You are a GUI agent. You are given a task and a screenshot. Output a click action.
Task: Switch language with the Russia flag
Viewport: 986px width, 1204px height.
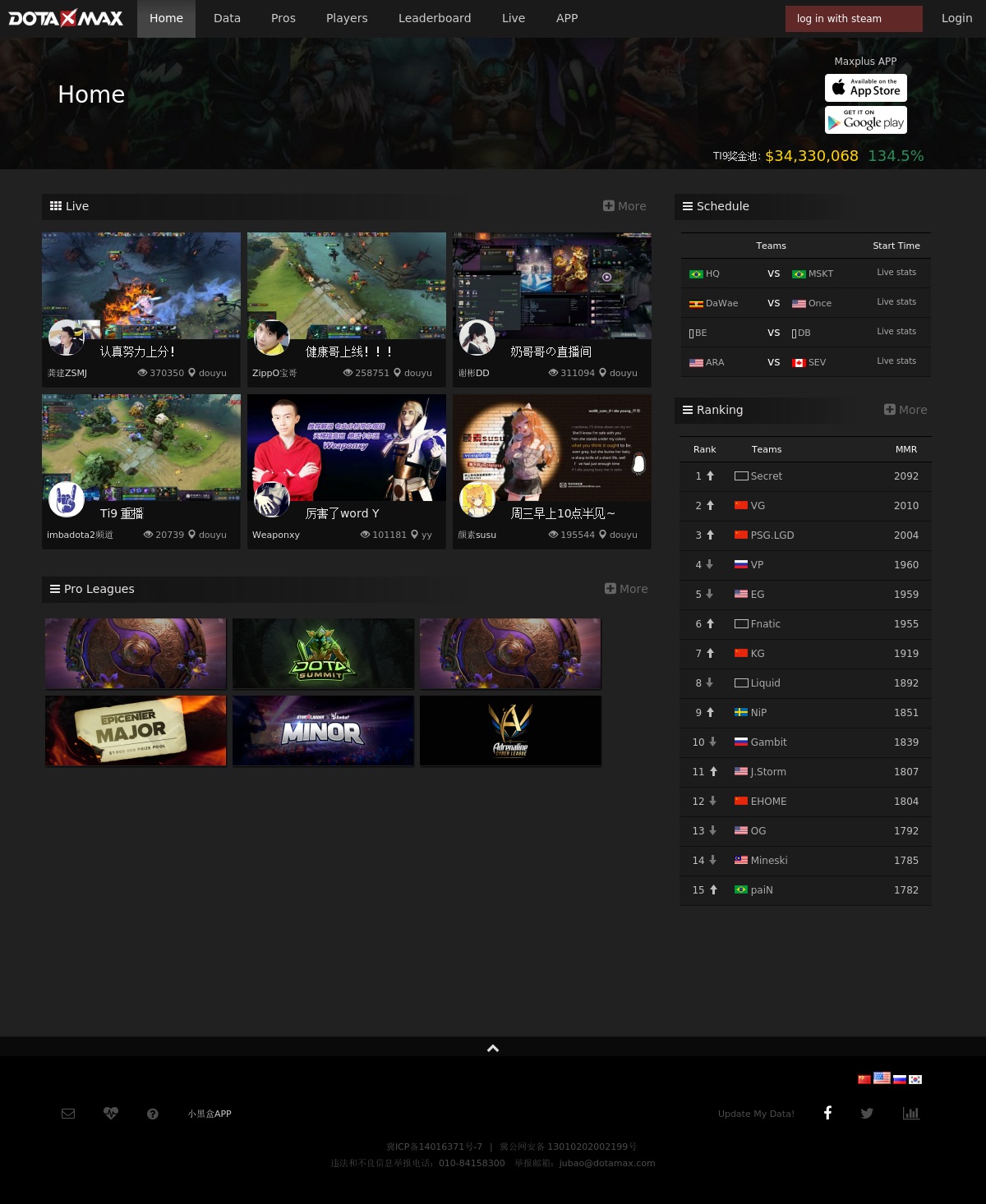(x=900, y=1079)
